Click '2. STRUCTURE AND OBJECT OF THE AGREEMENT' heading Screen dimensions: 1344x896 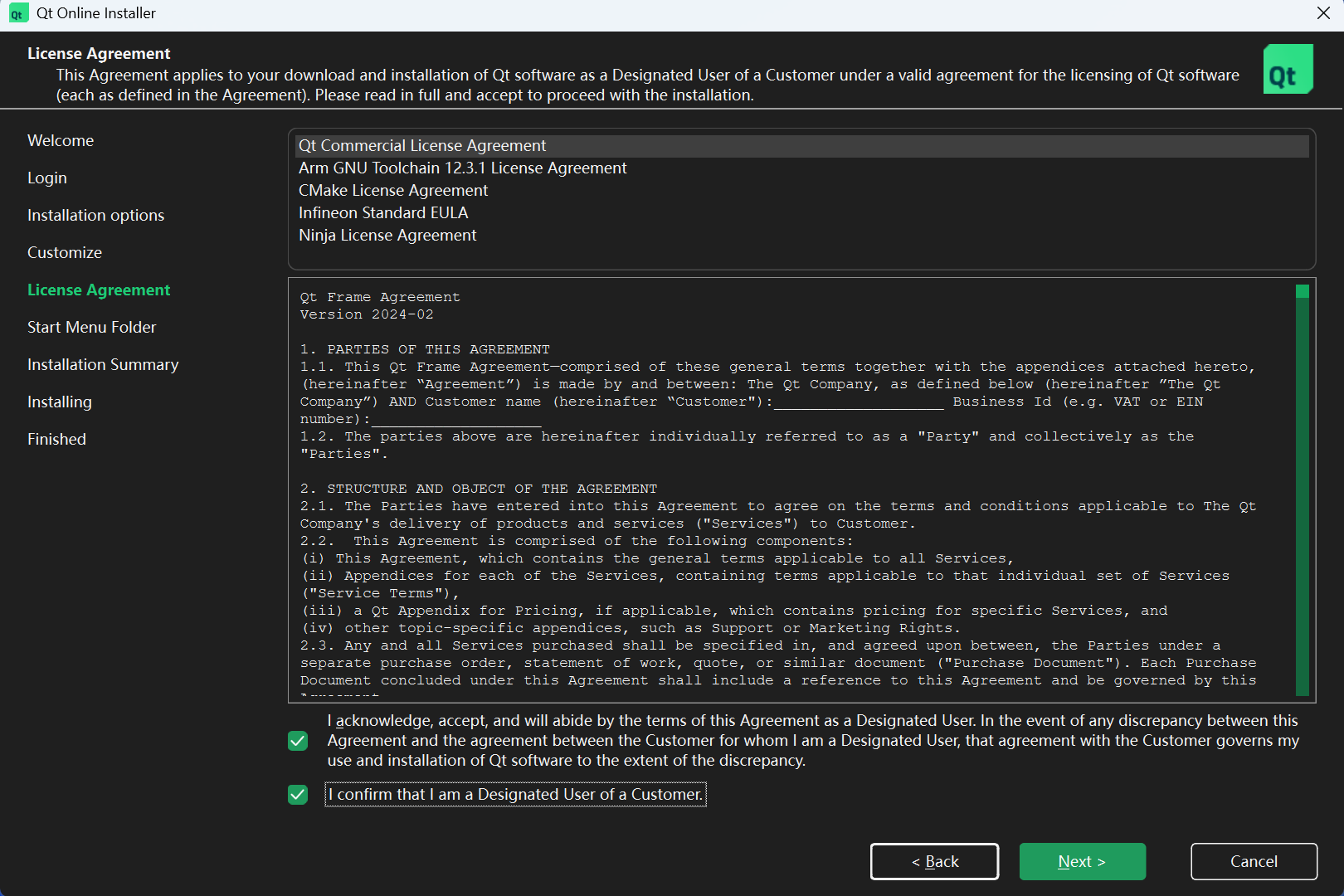(479, 489)
